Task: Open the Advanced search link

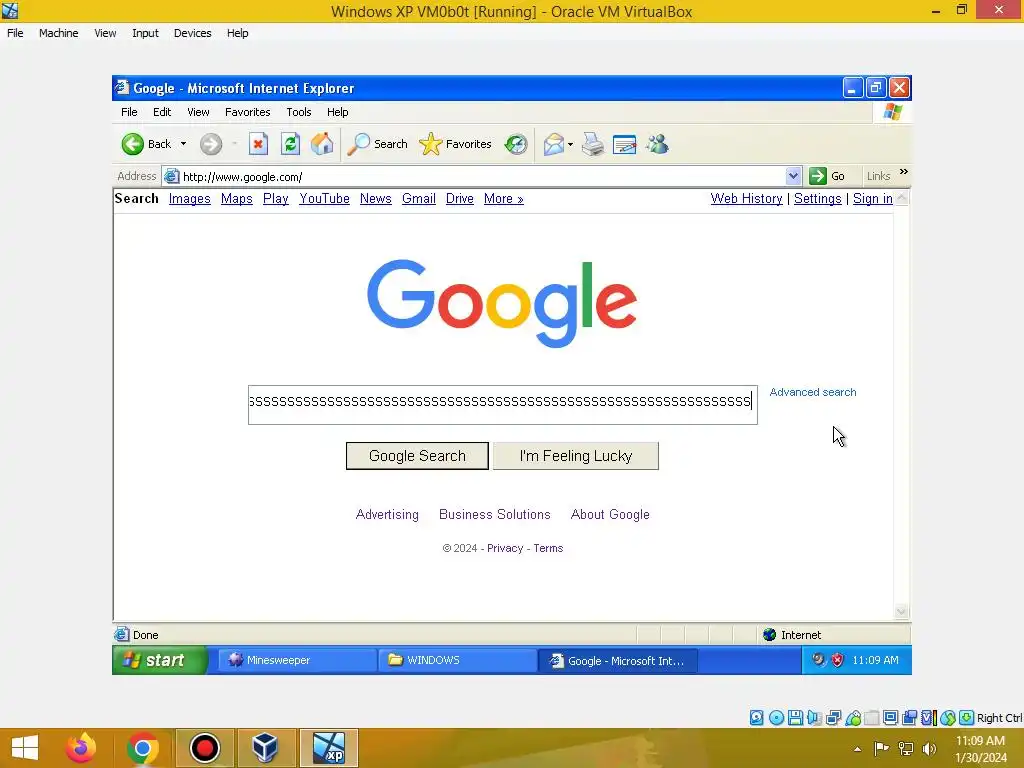Action: (x=812, y=392)
